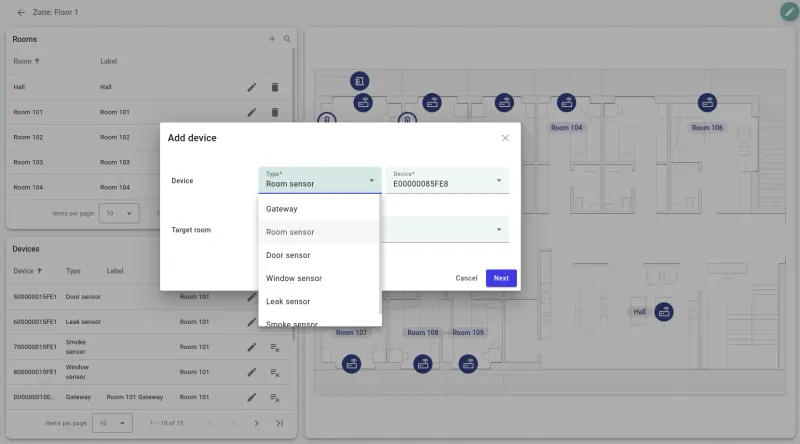Open the Type dropdown showing Room sensor
The height and width of the screenshot is (444, 800).
[320, 180]
